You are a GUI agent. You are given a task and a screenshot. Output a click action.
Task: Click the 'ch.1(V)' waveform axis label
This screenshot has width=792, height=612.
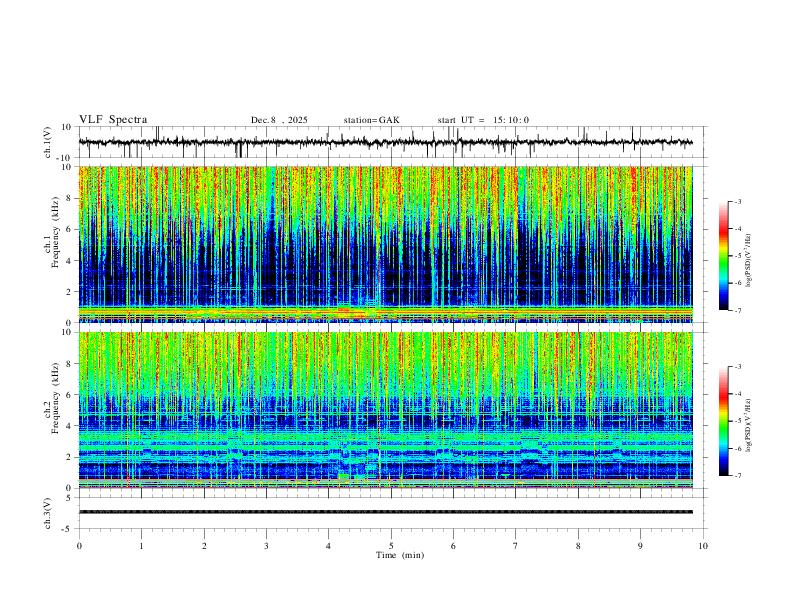point(48,142)
